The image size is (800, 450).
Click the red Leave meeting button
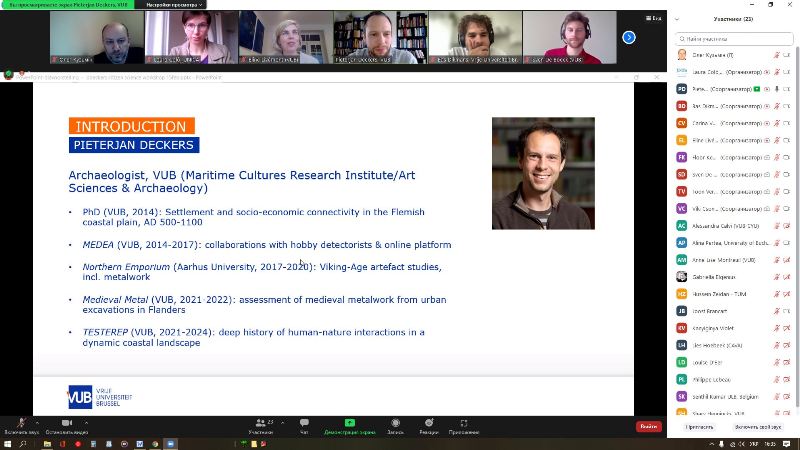click(x=648, y=426)
